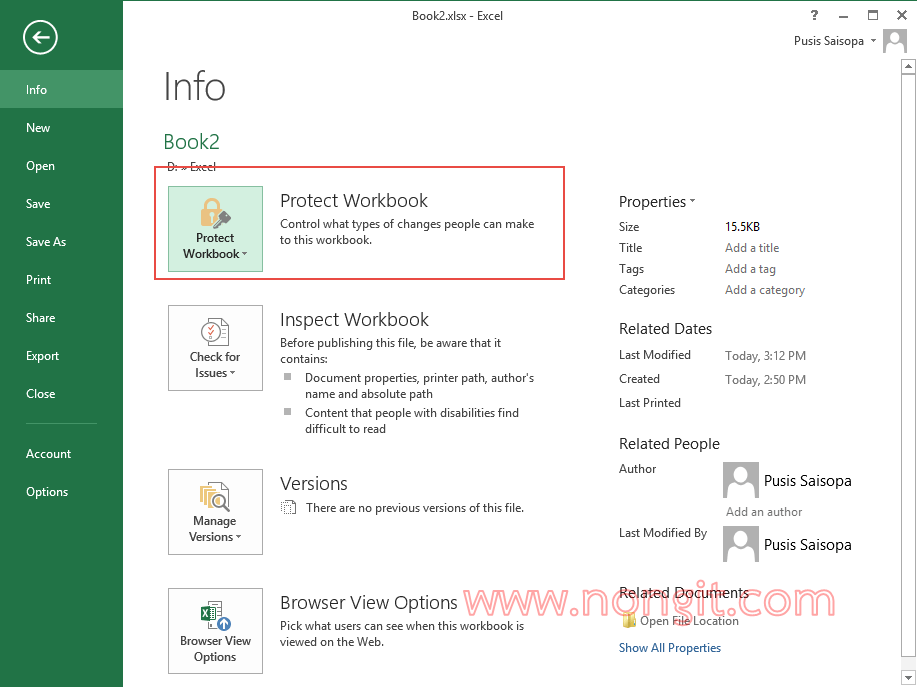The width and height of the screenshot is (917, 687).
Task: Open the Protect Workbook lock icon button
Action: coord(215,228)
